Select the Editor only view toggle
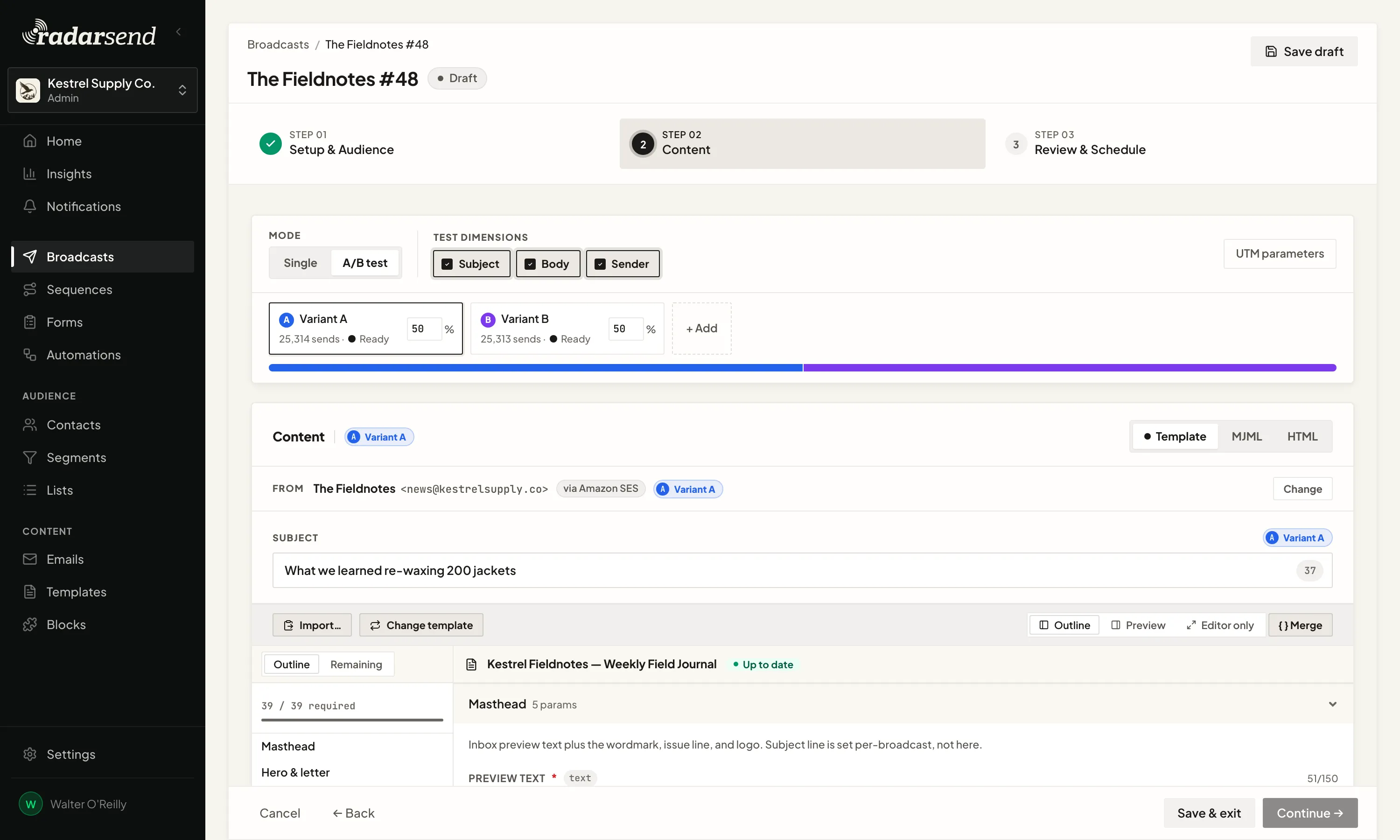The width and height of the screenshot is (1400, 840). 1220,625
